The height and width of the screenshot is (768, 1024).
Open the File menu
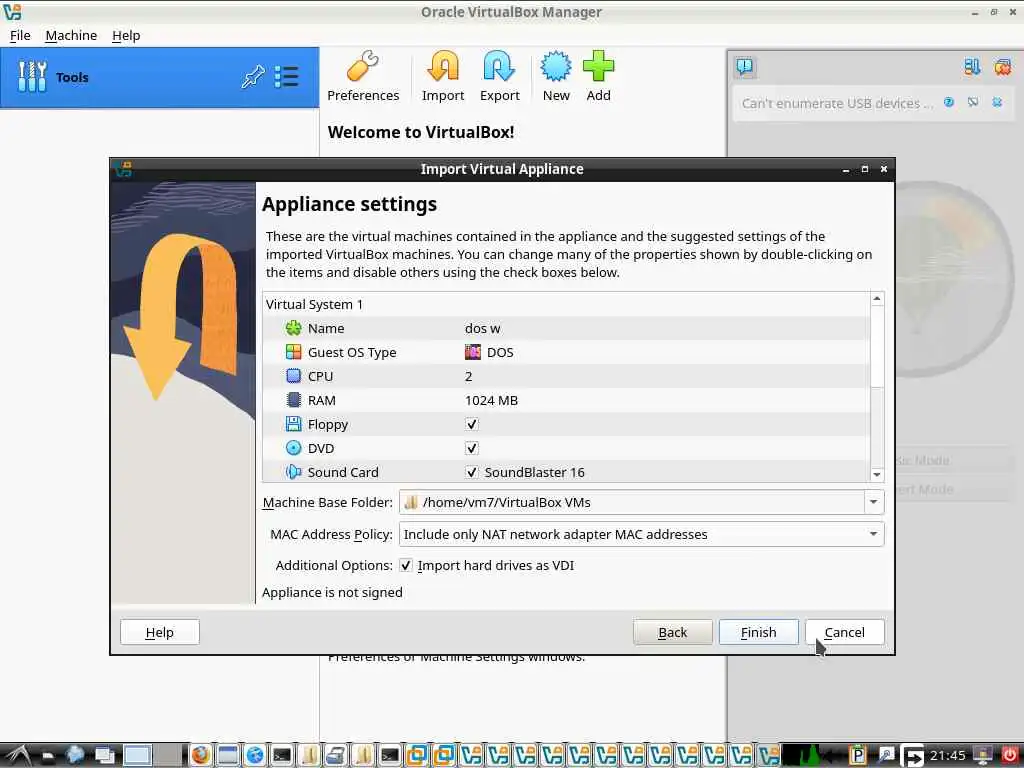(x=20, y=35)
